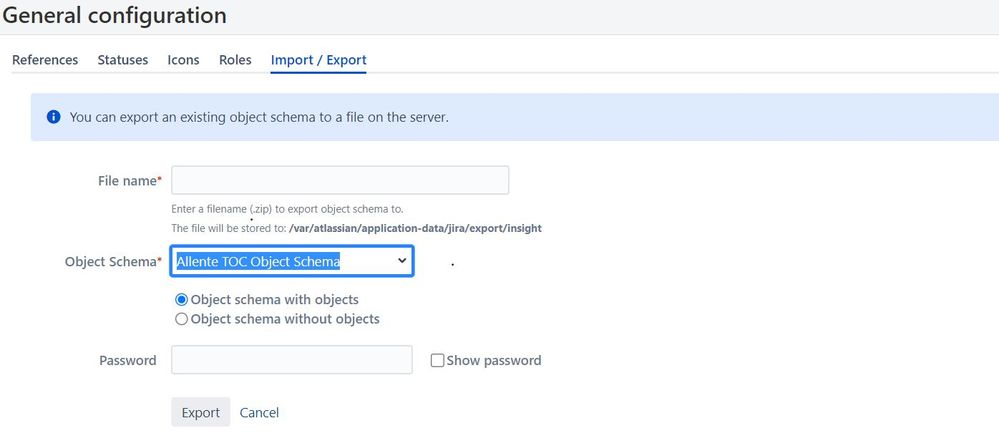Focus the File name input field
The image size is (999, 446).
coord(340,180)
